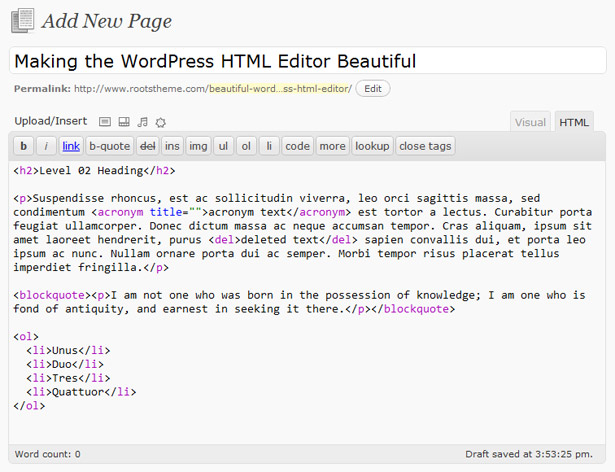The width and height of the screenshot is (615, 472).
Task: Click into the page title field
Action: [x=308, y=61]
